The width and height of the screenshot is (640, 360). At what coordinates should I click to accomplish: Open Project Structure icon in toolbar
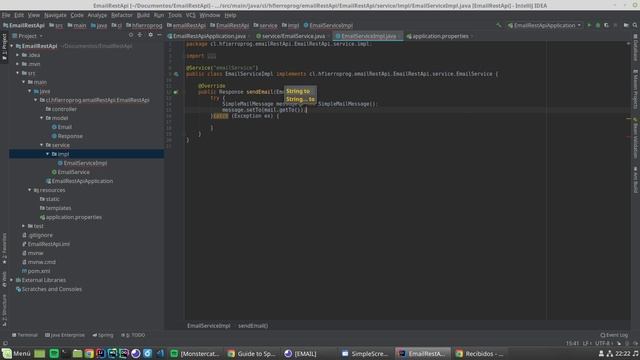[x=626, y=25]
